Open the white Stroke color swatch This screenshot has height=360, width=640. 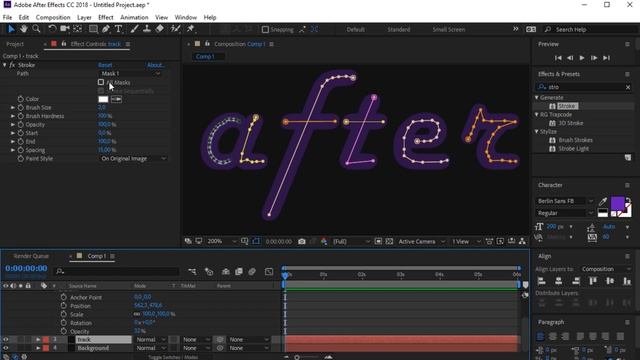pyautogui.click(x=103, y=99)
